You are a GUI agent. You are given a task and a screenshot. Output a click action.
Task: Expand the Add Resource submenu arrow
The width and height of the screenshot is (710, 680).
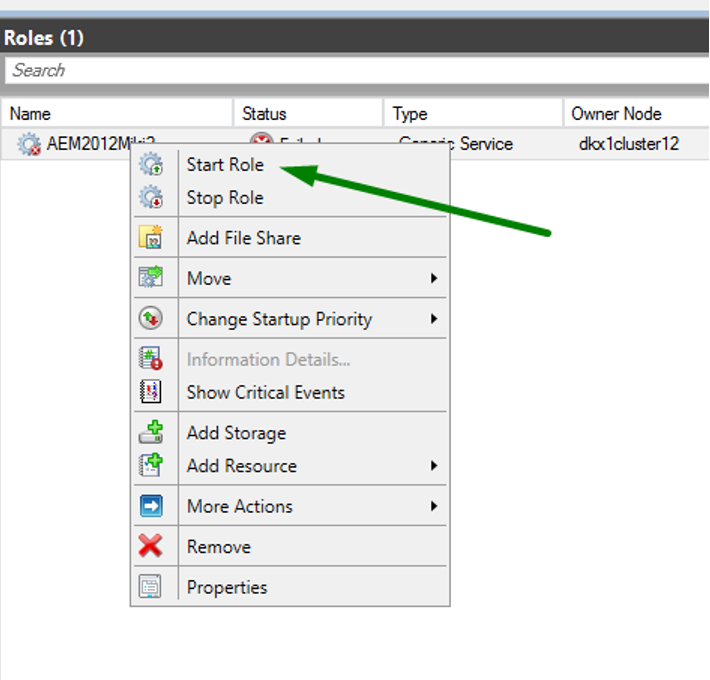pyautogui.click(x=434, y=465)
